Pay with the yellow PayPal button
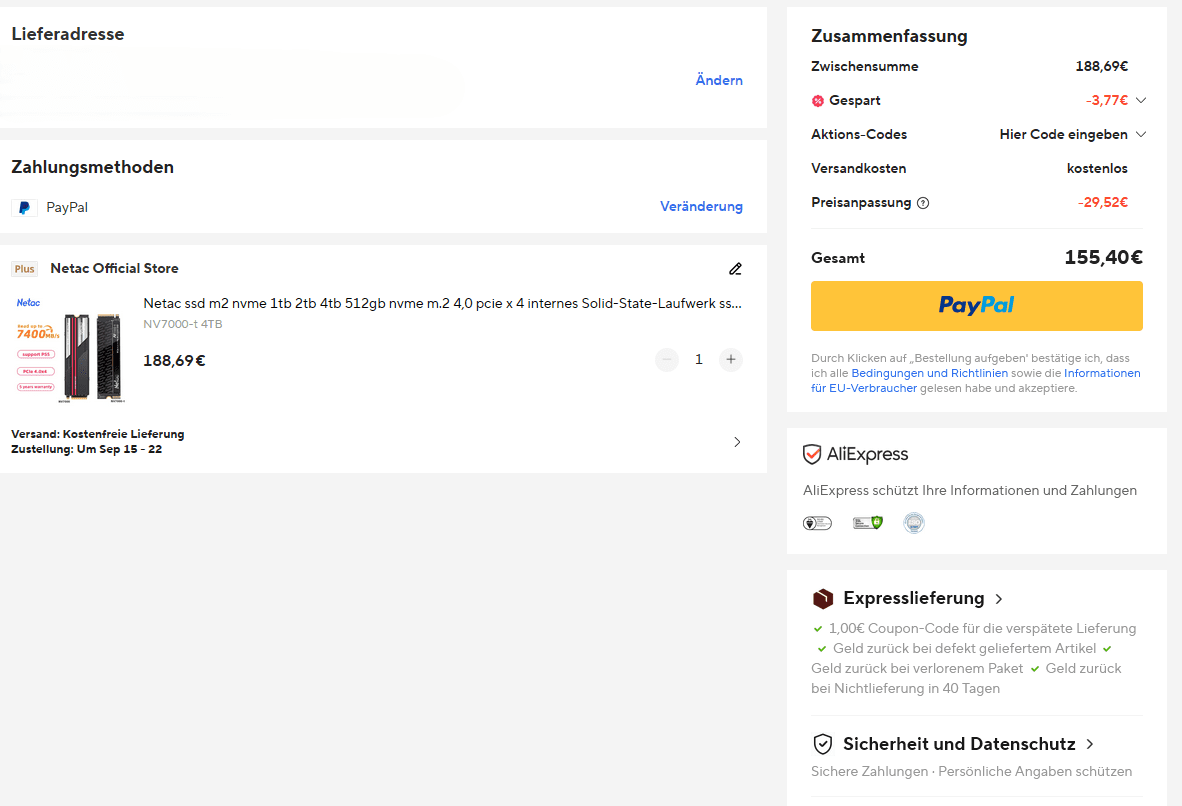 coord(976,305)
